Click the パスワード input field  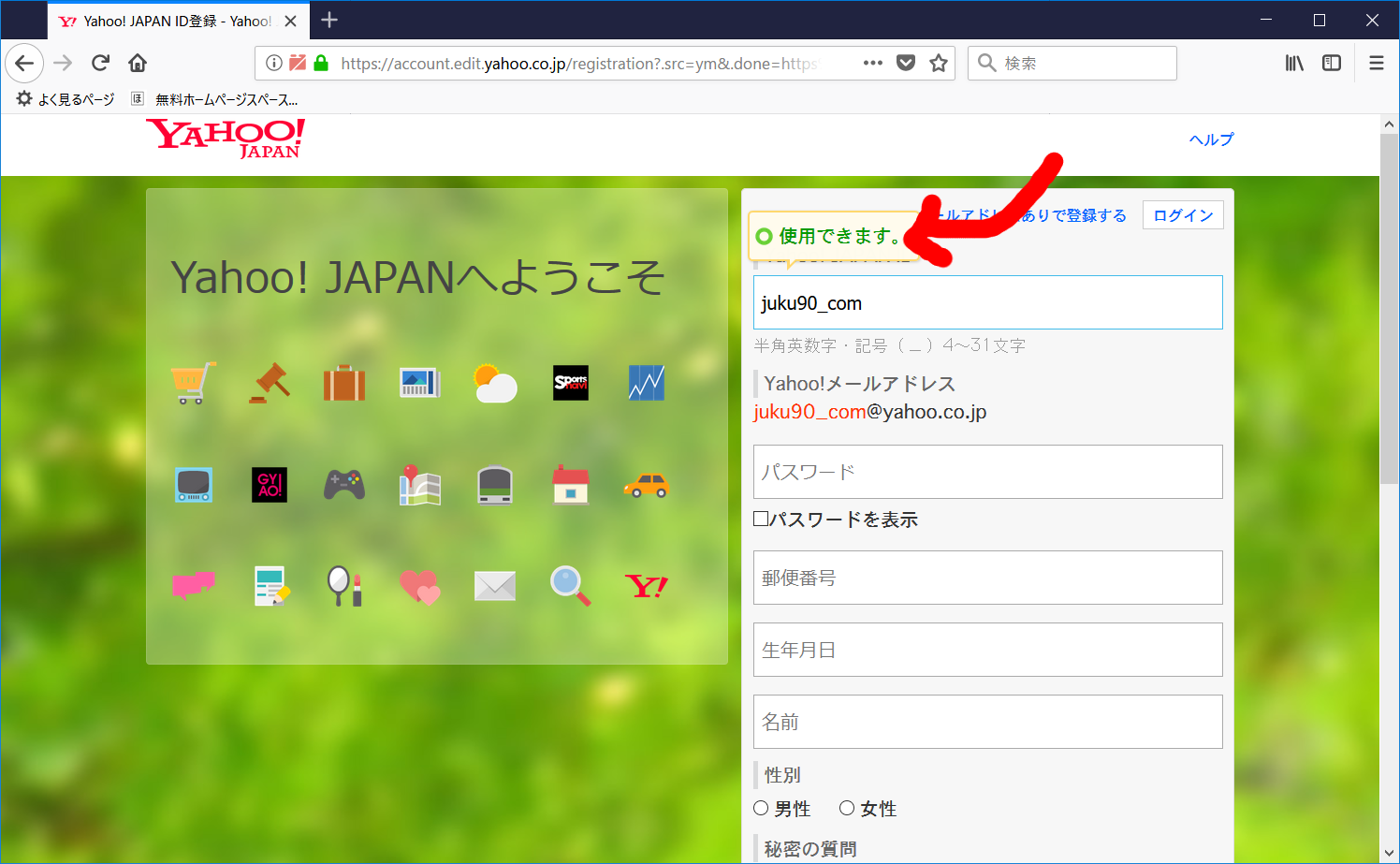coord(988,472)
